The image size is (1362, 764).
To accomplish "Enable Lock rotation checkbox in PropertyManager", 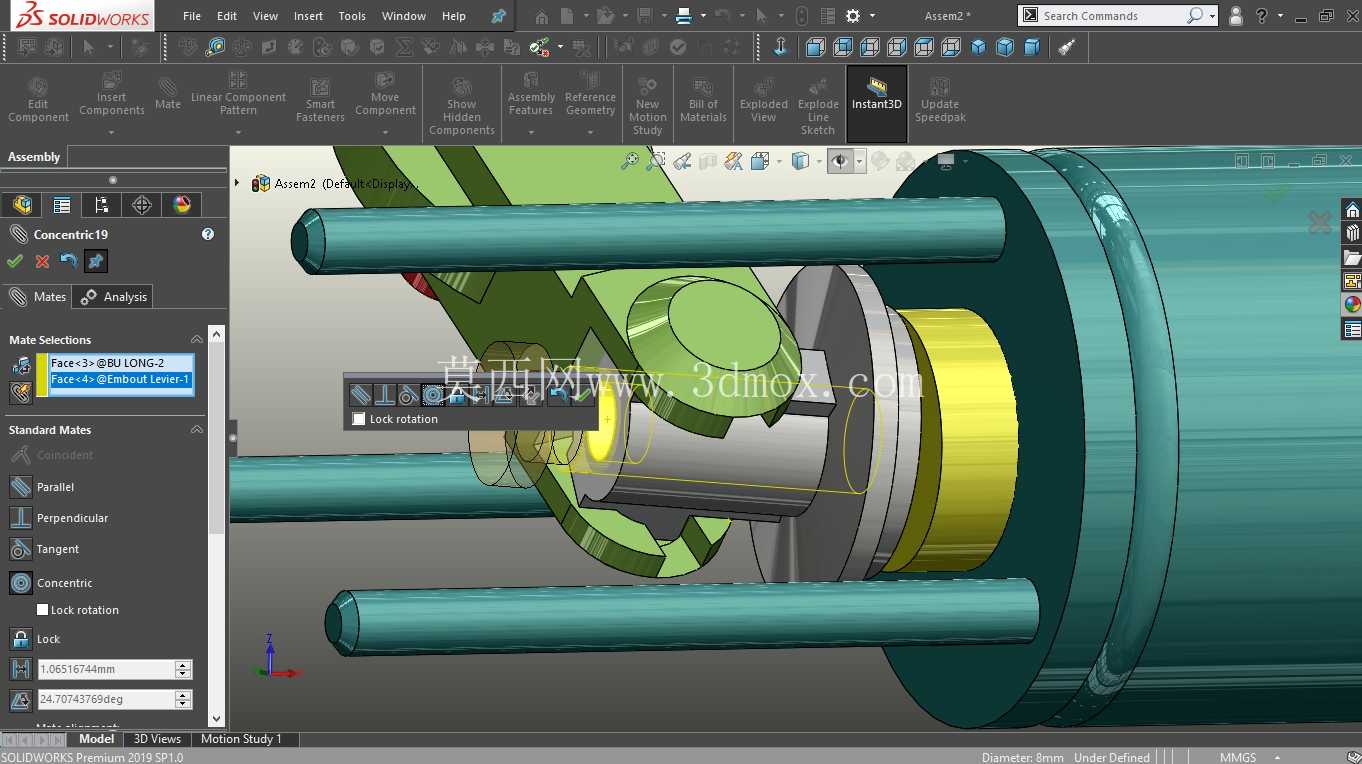I will (42, 610).
